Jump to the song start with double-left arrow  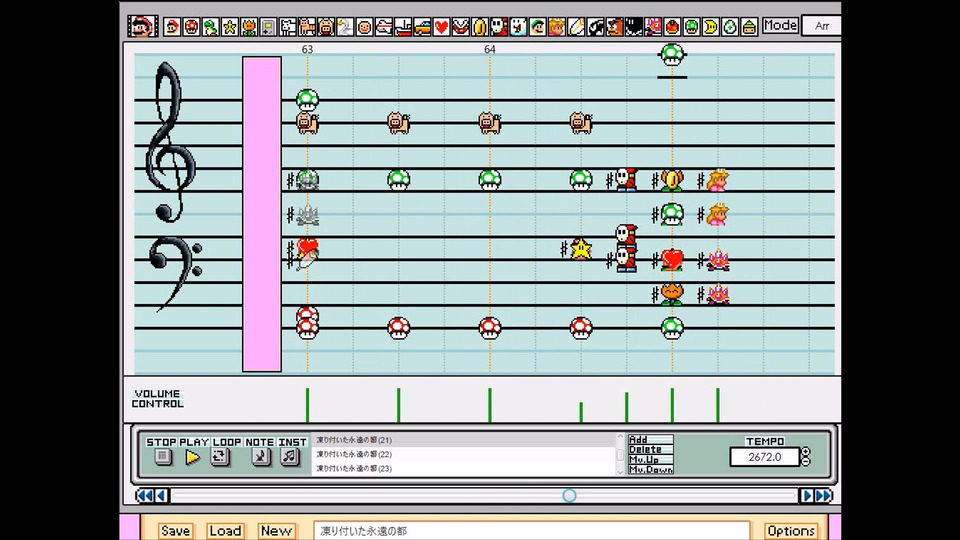click(x=144, y=495)
